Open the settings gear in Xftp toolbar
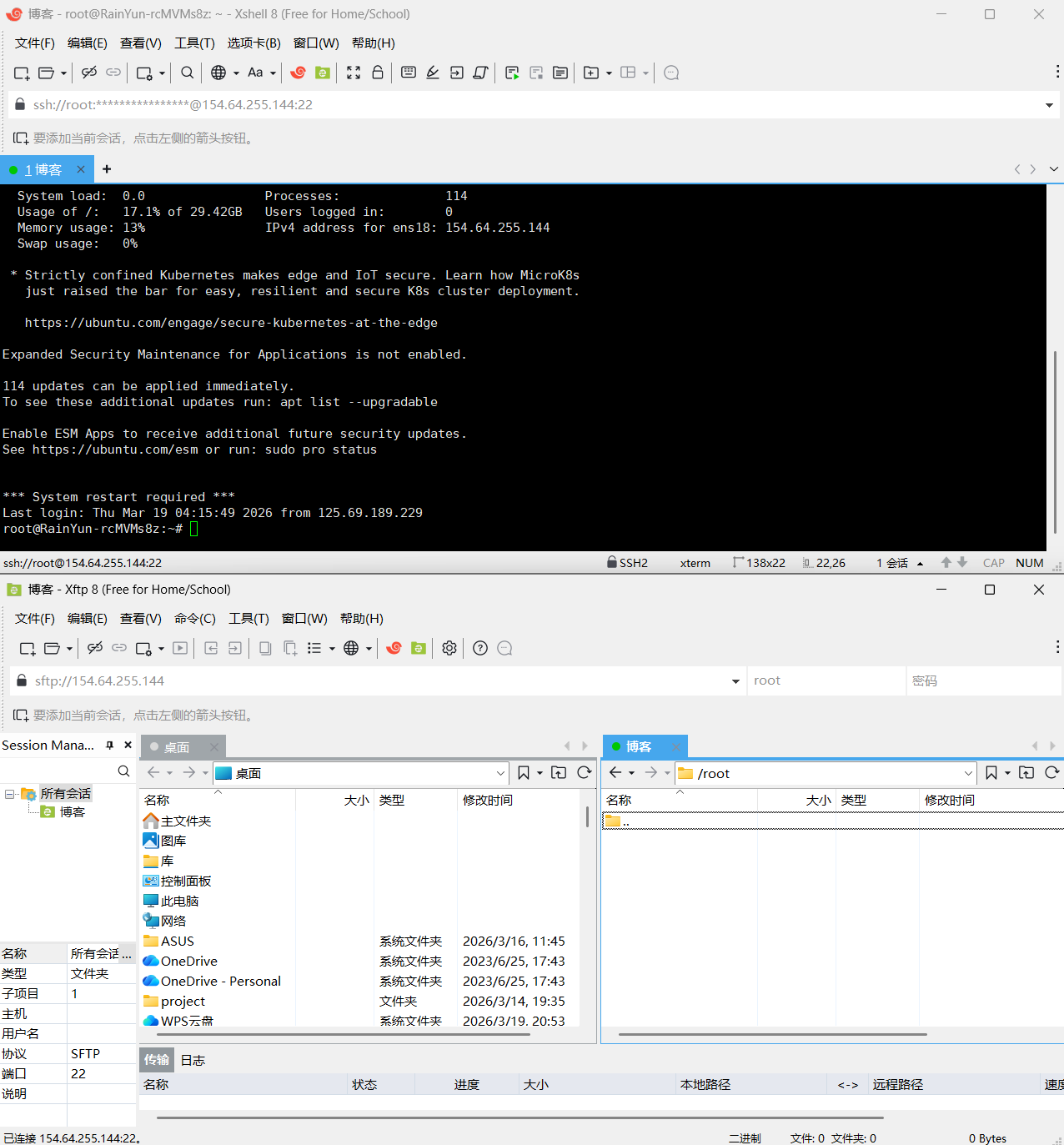 click(x=449, y=648)
